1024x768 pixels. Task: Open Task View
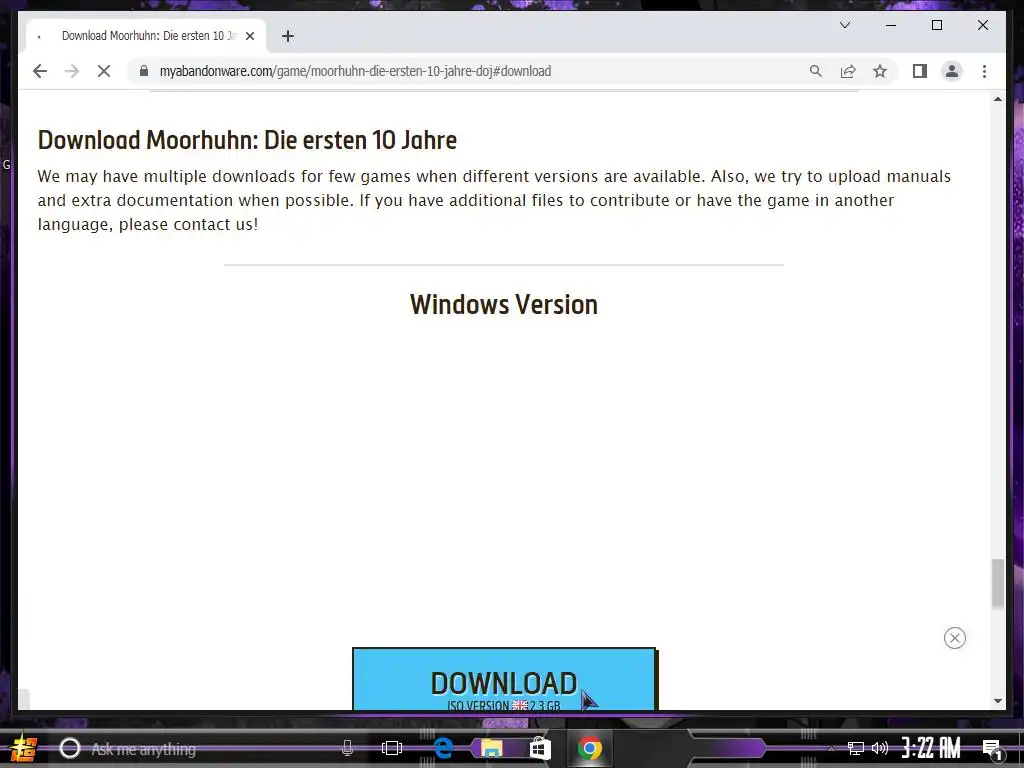pos(392,748)
